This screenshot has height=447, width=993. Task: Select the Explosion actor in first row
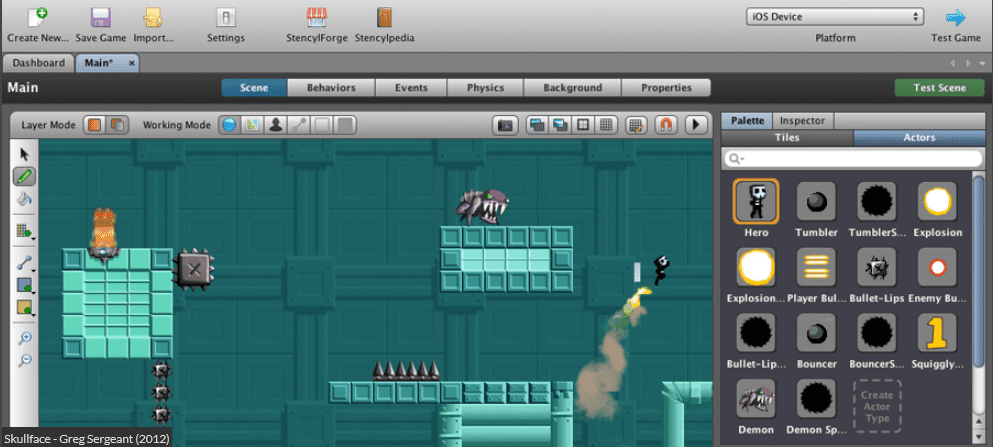(x=937, y=202)
